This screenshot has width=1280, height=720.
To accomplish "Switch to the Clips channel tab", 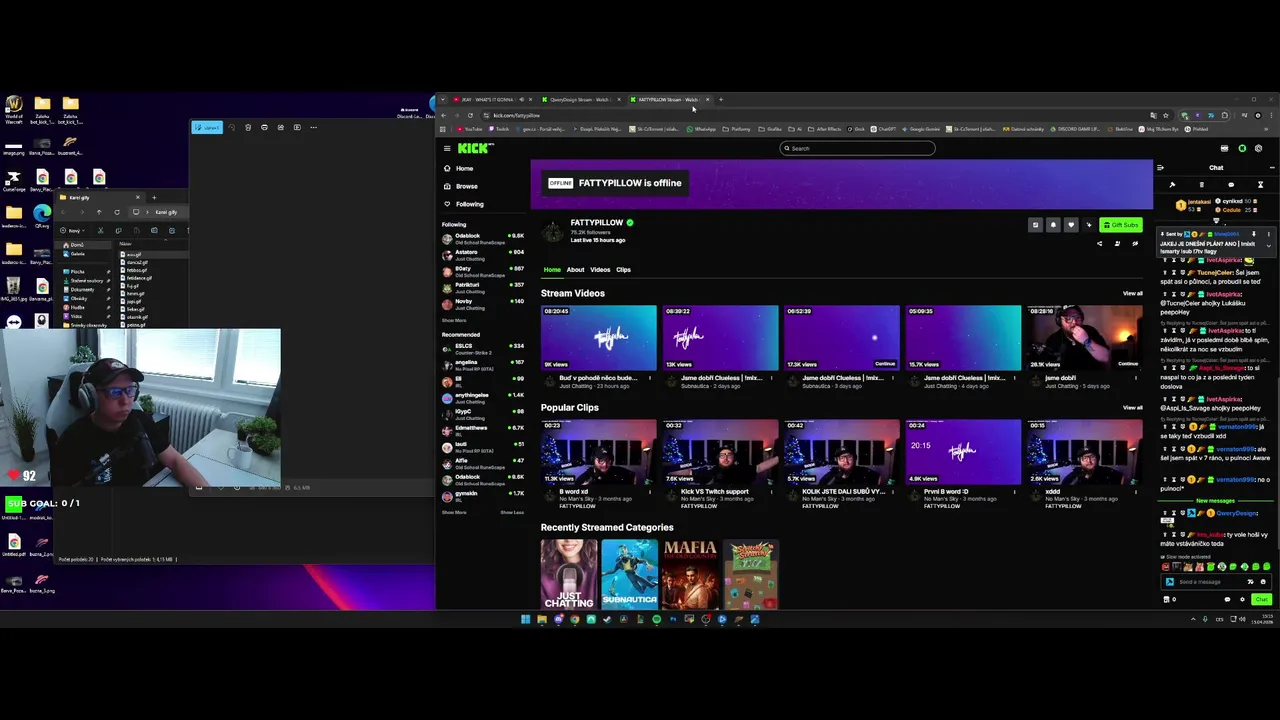I will tap(623, 270).
